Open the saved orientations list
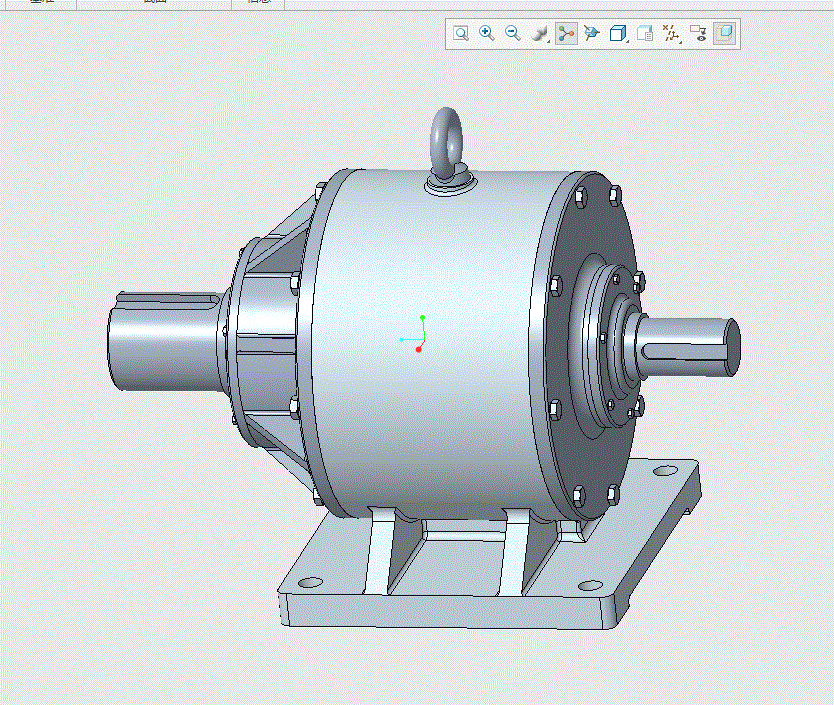The image size is (834, 705). (x=591, y=34)
